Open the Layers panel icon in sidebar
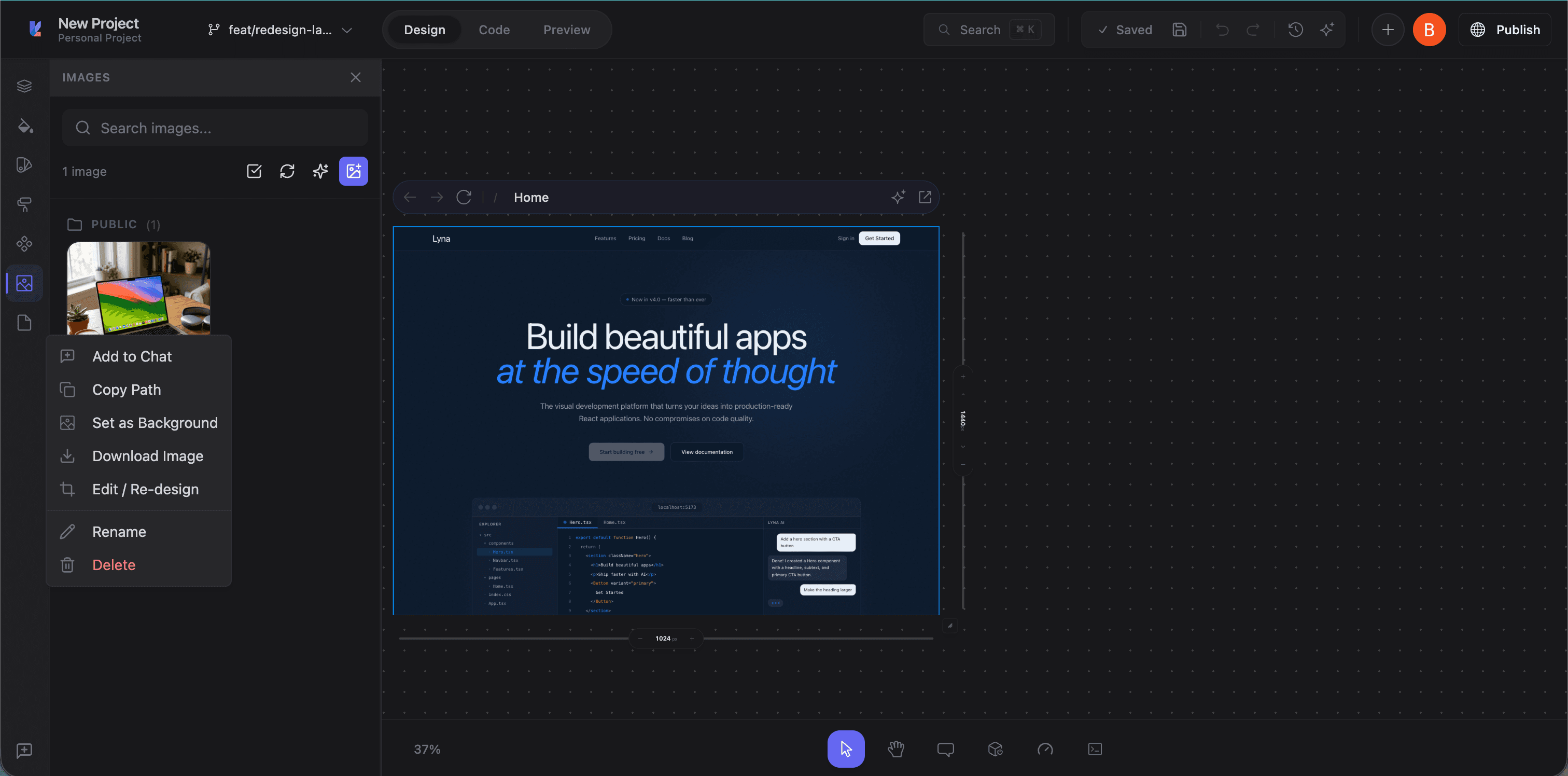The height and width of the screenshot is (776, 1568). click(24, 86)
